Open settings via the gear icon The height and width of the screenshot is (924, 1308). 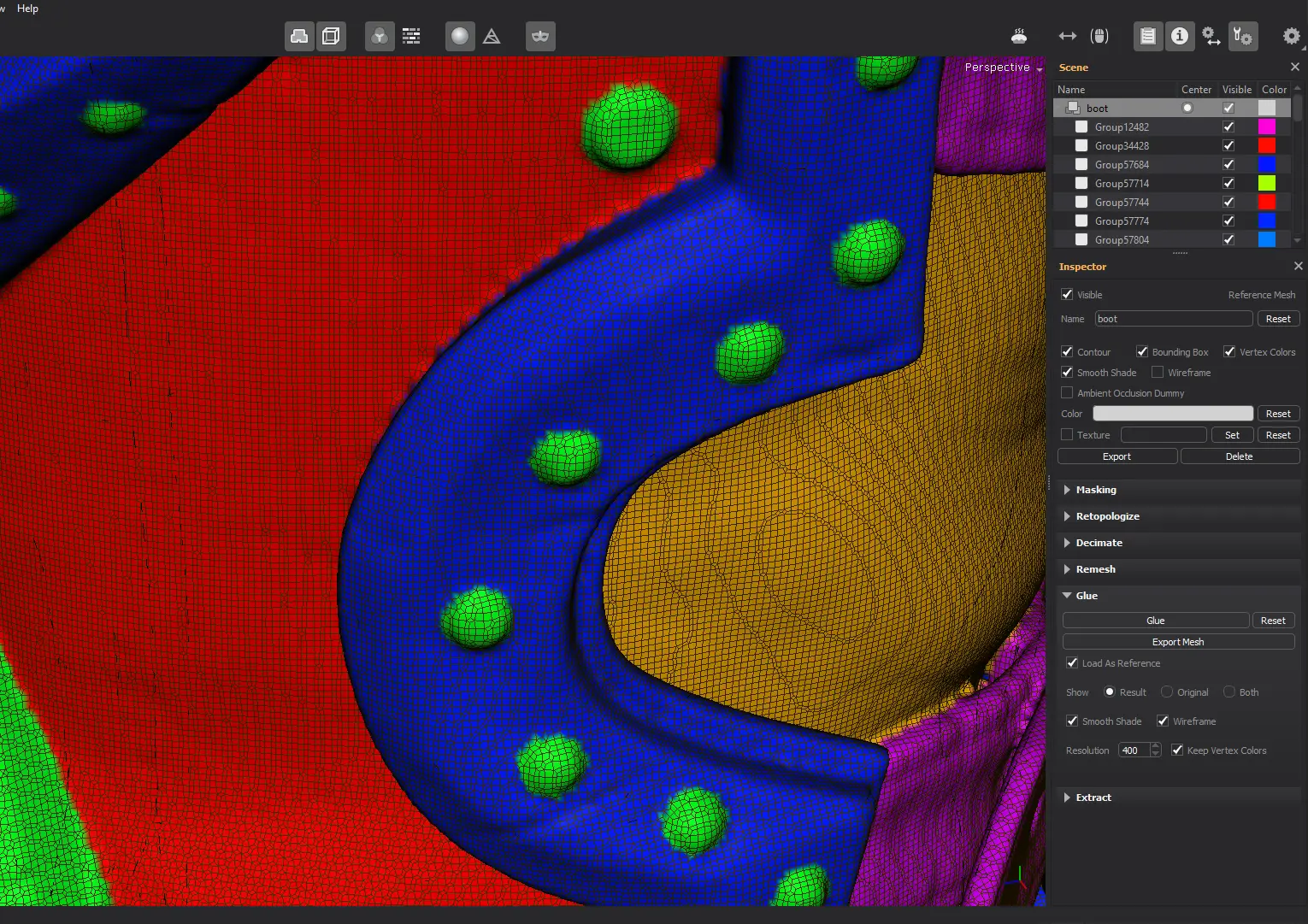pos(1292,36)
